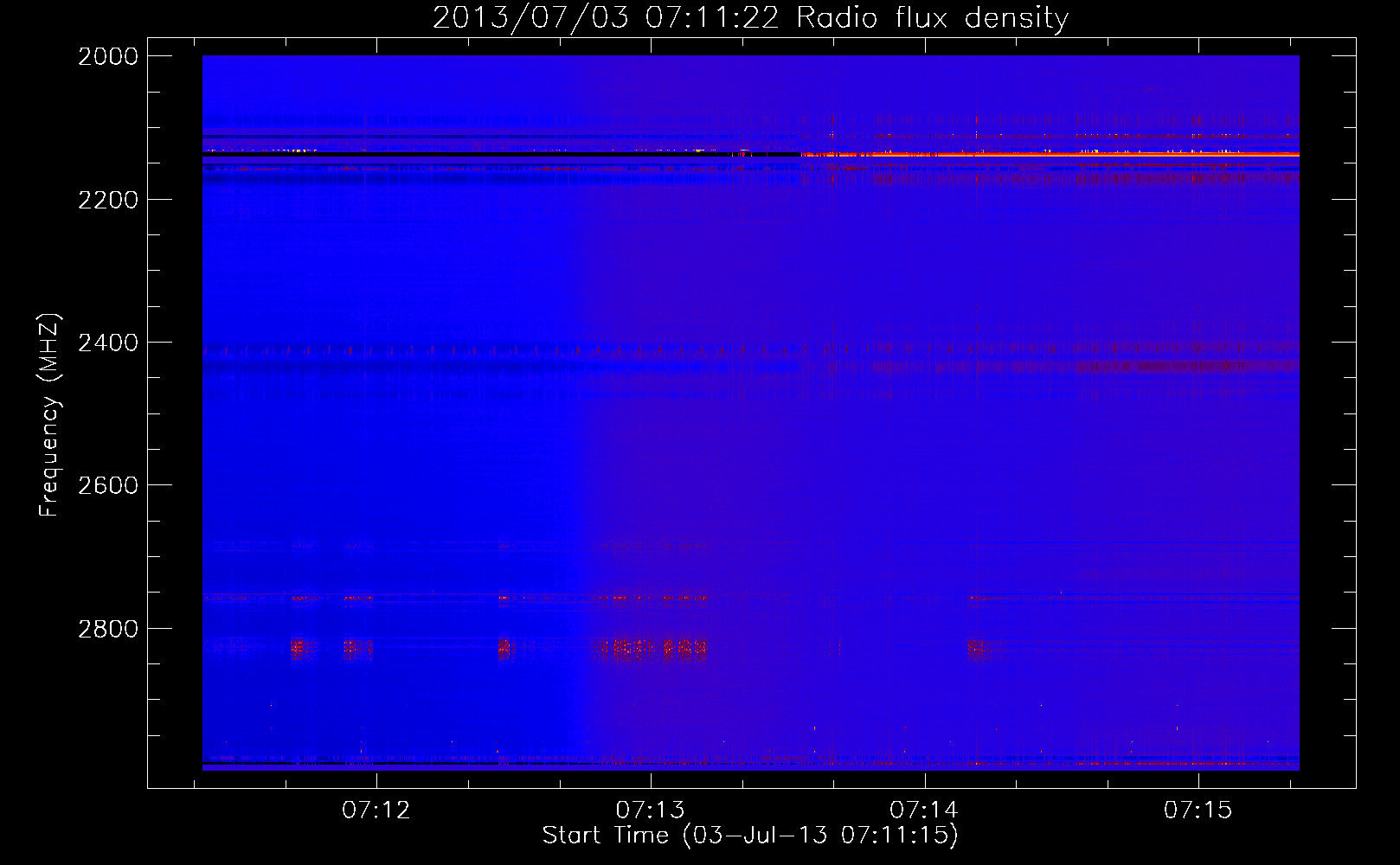The image size is (1400, 865).
Task: Click the 'Frequency (MHZ)' axis label
Action: point(49,415)
